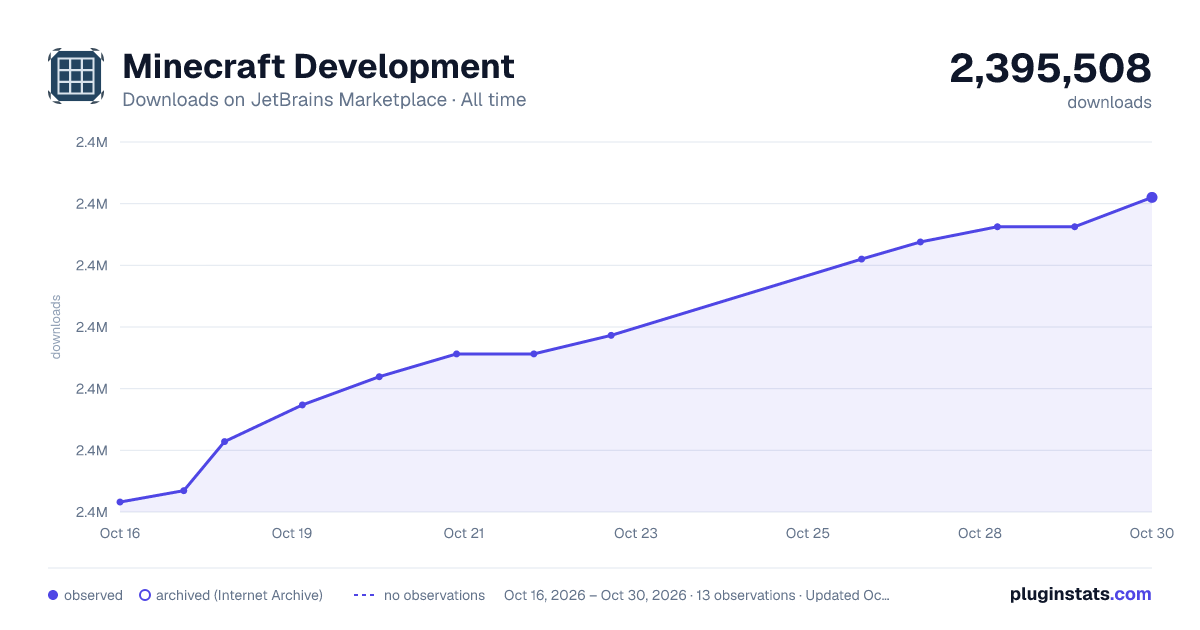
Task: Click the 'observed' legend text
Action: [x=93, y=595]
